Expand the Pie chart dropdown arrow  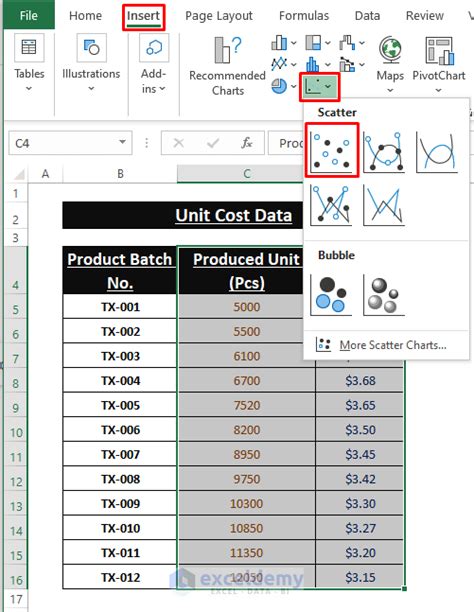tap(294, 86)
